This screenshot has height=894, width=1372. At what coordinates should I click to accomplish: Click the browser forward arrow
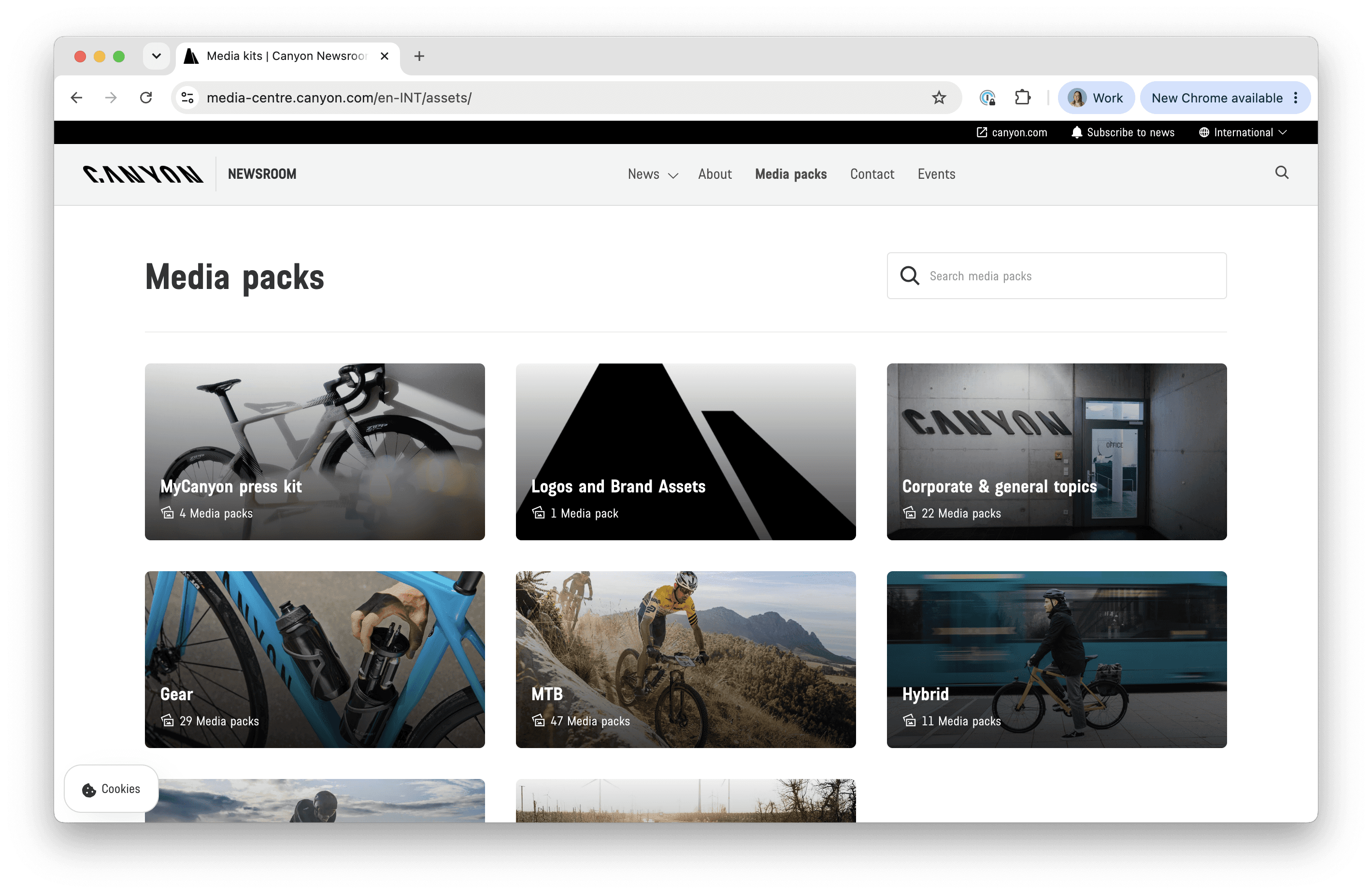click(x=111, y=98)
